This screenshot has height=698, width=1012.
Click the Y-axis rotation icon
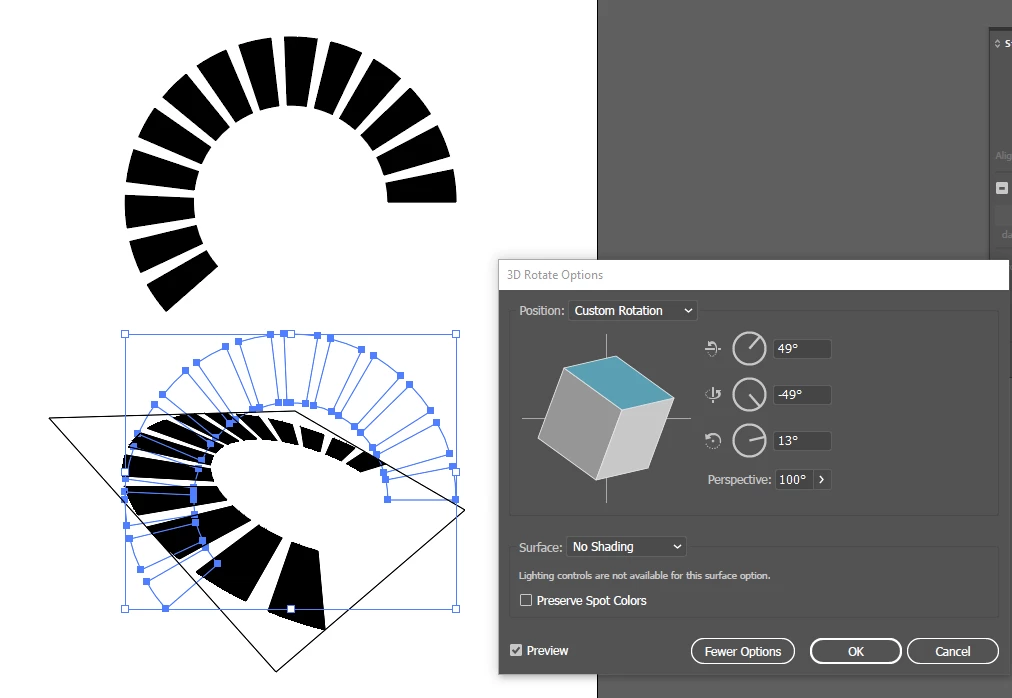[713, 395]
